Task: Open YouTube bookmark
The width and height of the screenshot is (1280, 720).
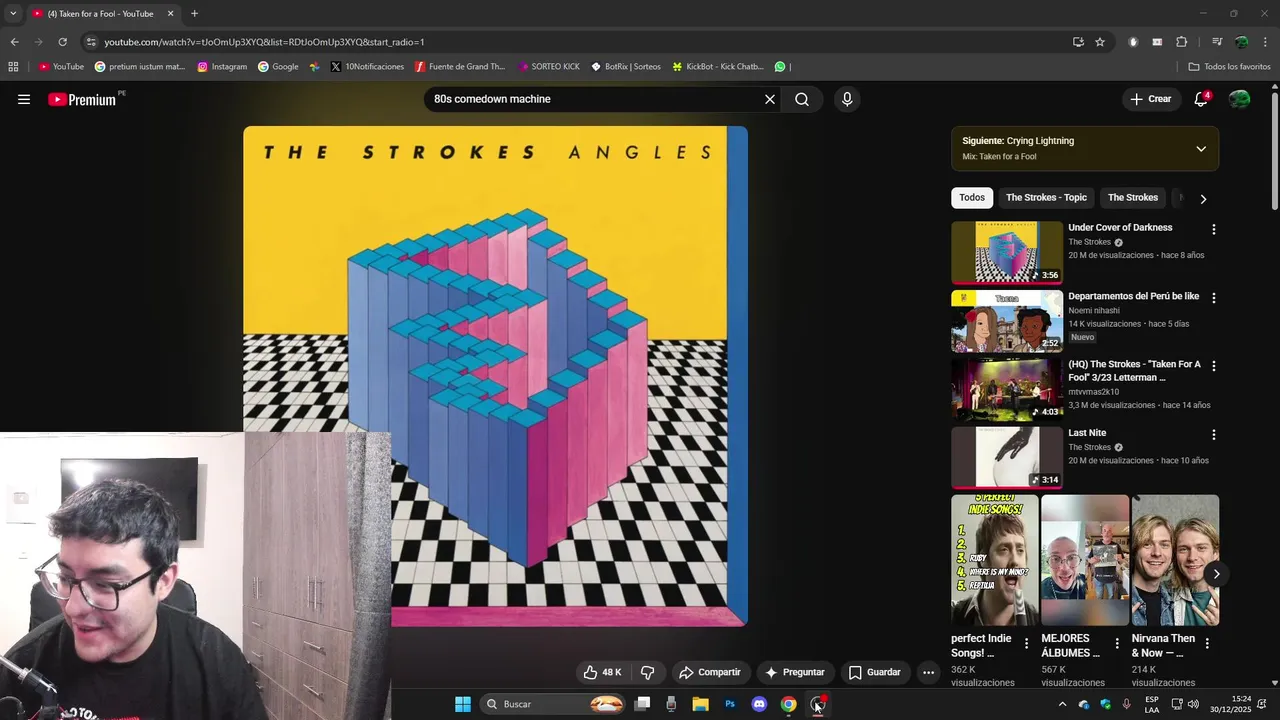Action: point(61,67)
